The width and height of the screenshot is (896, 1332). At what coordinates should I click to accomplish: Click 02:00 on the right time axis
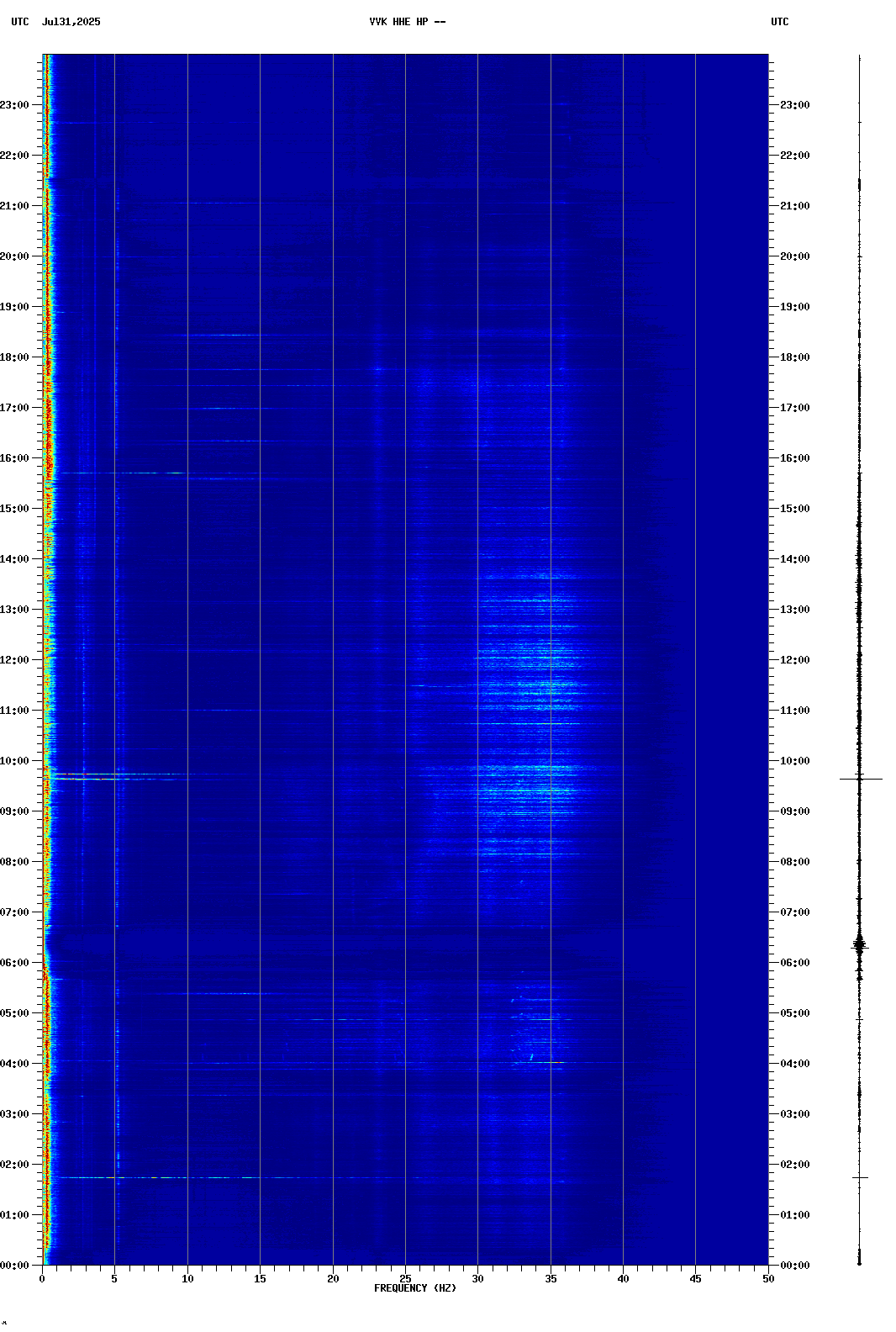795,1165
